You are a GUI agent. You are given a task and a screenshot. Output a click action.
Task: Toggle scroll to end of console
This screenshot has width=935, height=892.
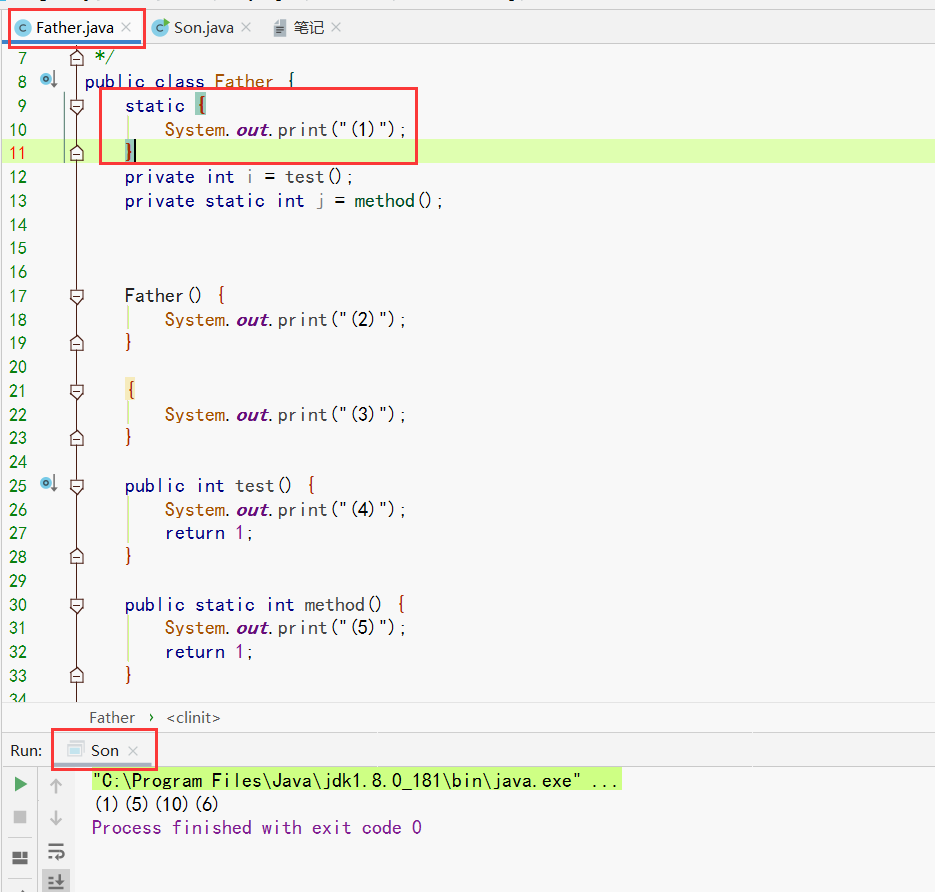pyautogui.click(x=56, y=881)
